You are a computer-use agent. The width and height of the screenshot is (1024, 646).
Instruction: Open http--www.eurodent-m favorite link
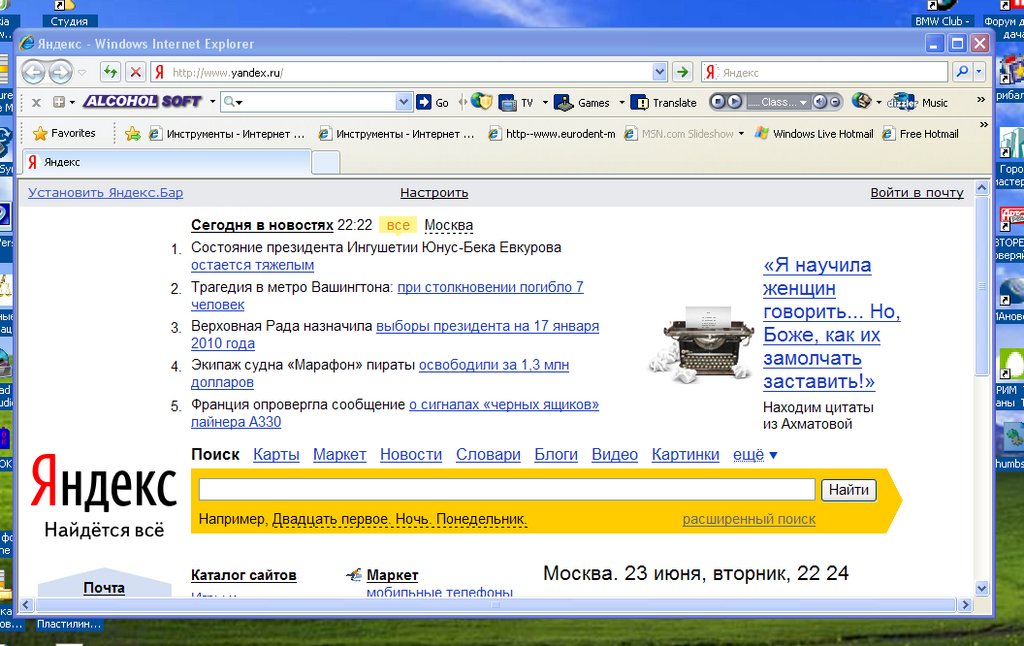tap(552, 134)
